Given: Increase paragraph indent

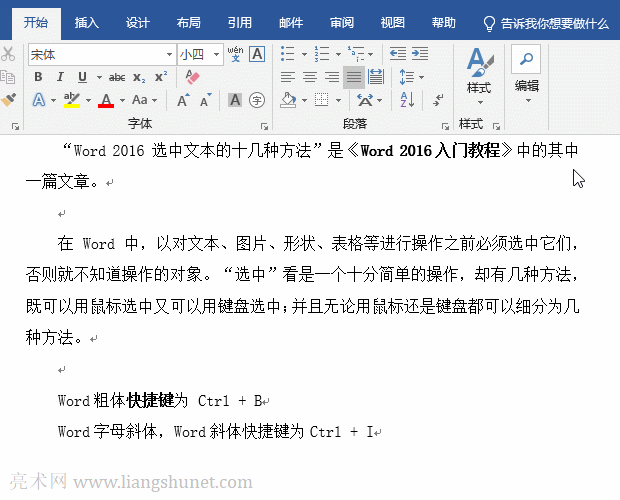Looking at the screenshot, I should point(420,54).
